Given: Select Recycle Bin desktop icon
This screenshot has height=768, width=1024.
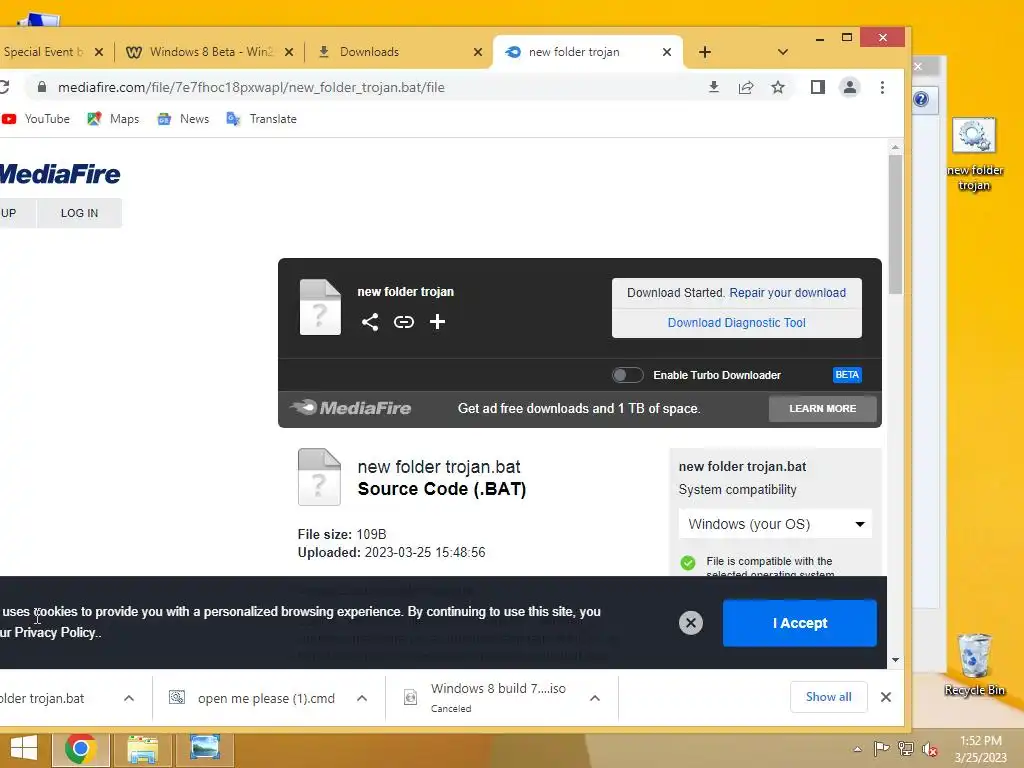Looking at the screenshot, I should 974,665.
